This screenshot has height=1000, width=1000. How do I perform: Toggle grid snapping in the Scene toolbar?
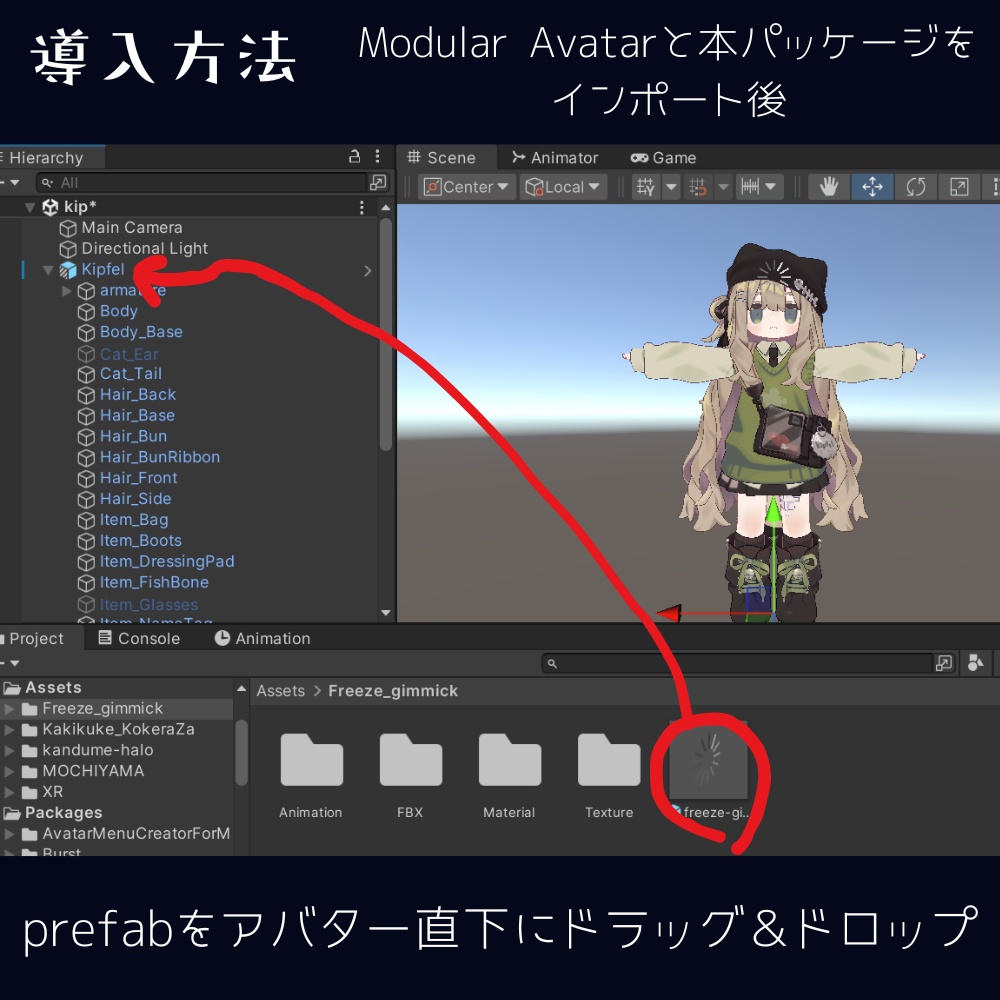point(647,186)
